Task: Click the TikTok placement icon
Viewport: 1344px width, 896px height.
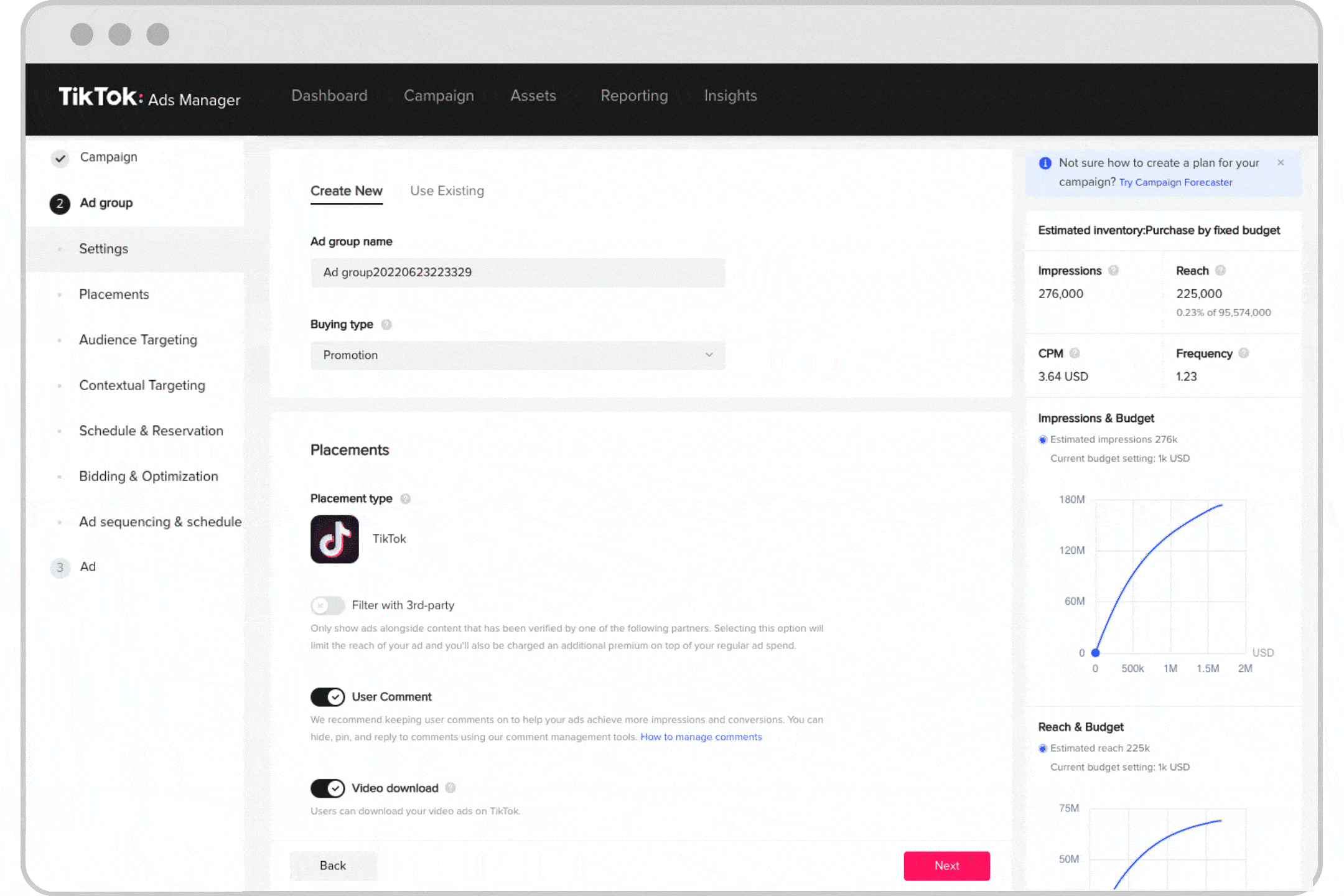Action: [335, 538]
